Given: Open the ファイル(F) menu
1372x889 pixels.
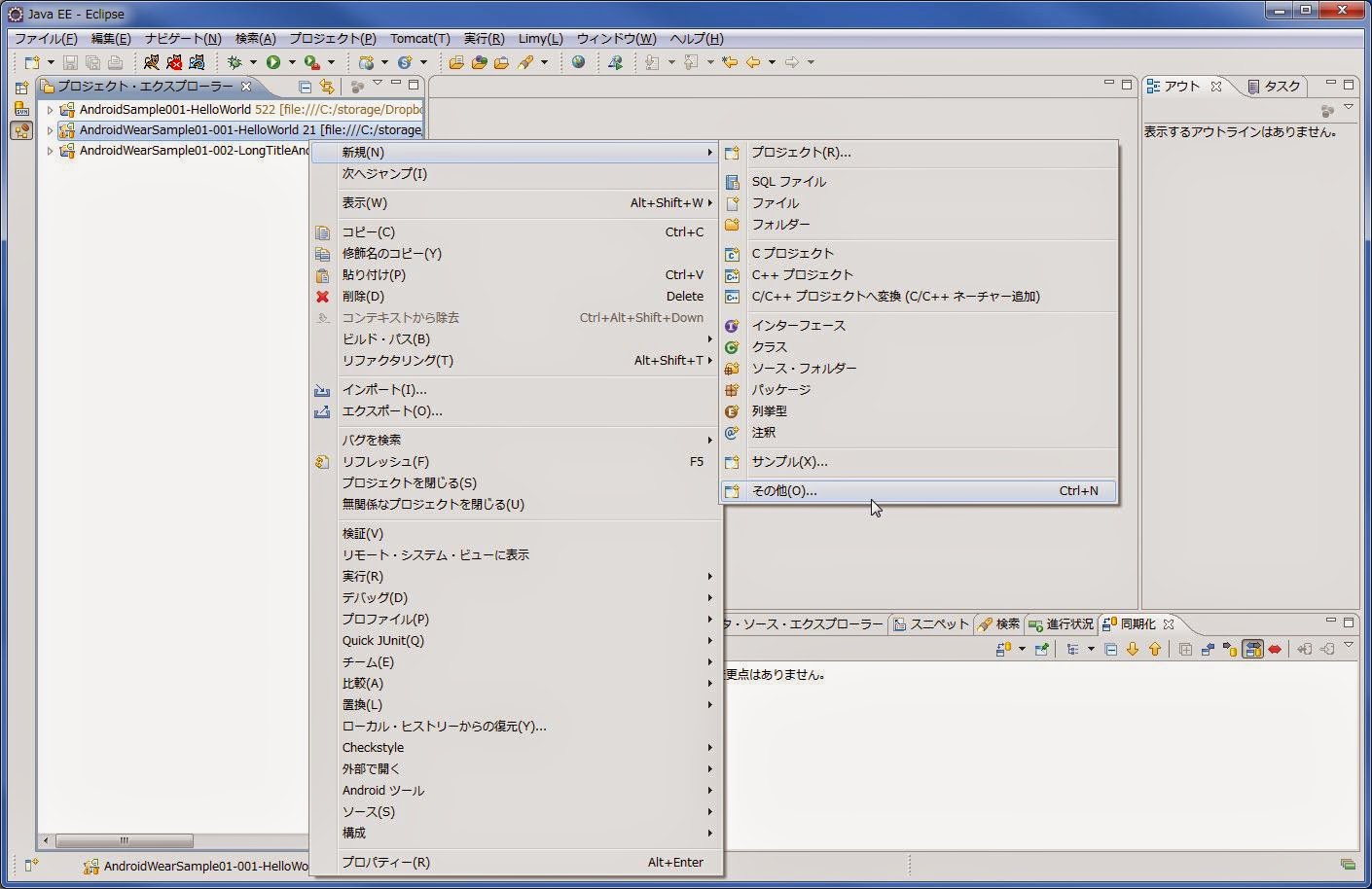Looking at the screenshot, I should coord(46,39).
